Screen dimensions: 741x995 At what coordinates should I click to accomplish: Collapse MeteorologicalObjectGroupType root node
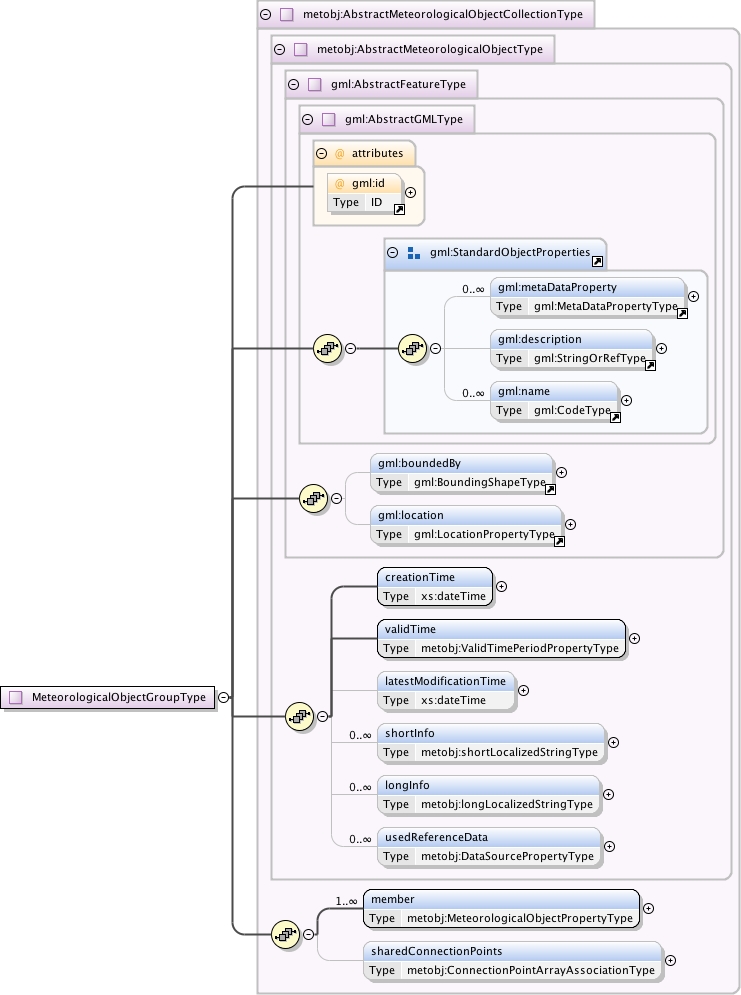pos(223,697)
